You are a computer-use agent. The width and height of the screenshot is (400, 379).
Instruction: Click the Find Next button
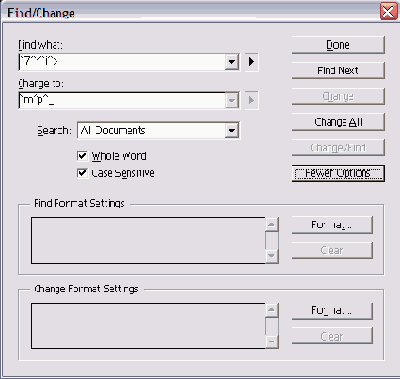(338, 70)
